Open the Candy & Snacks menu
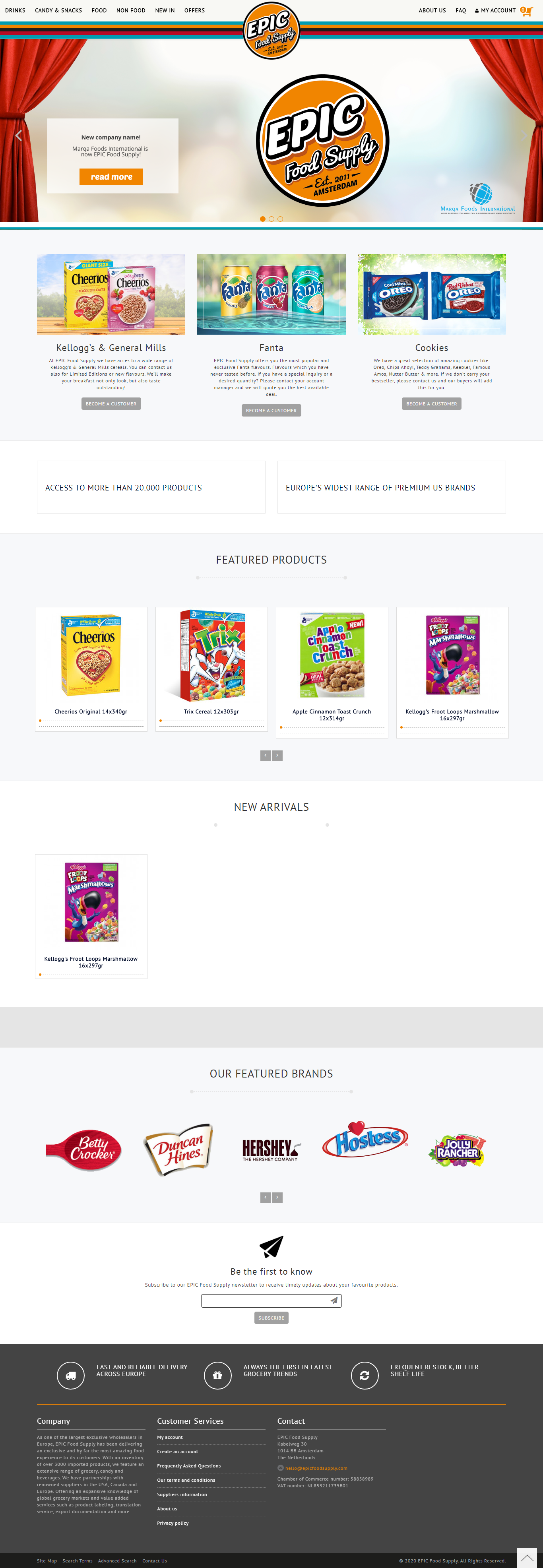 58,10
